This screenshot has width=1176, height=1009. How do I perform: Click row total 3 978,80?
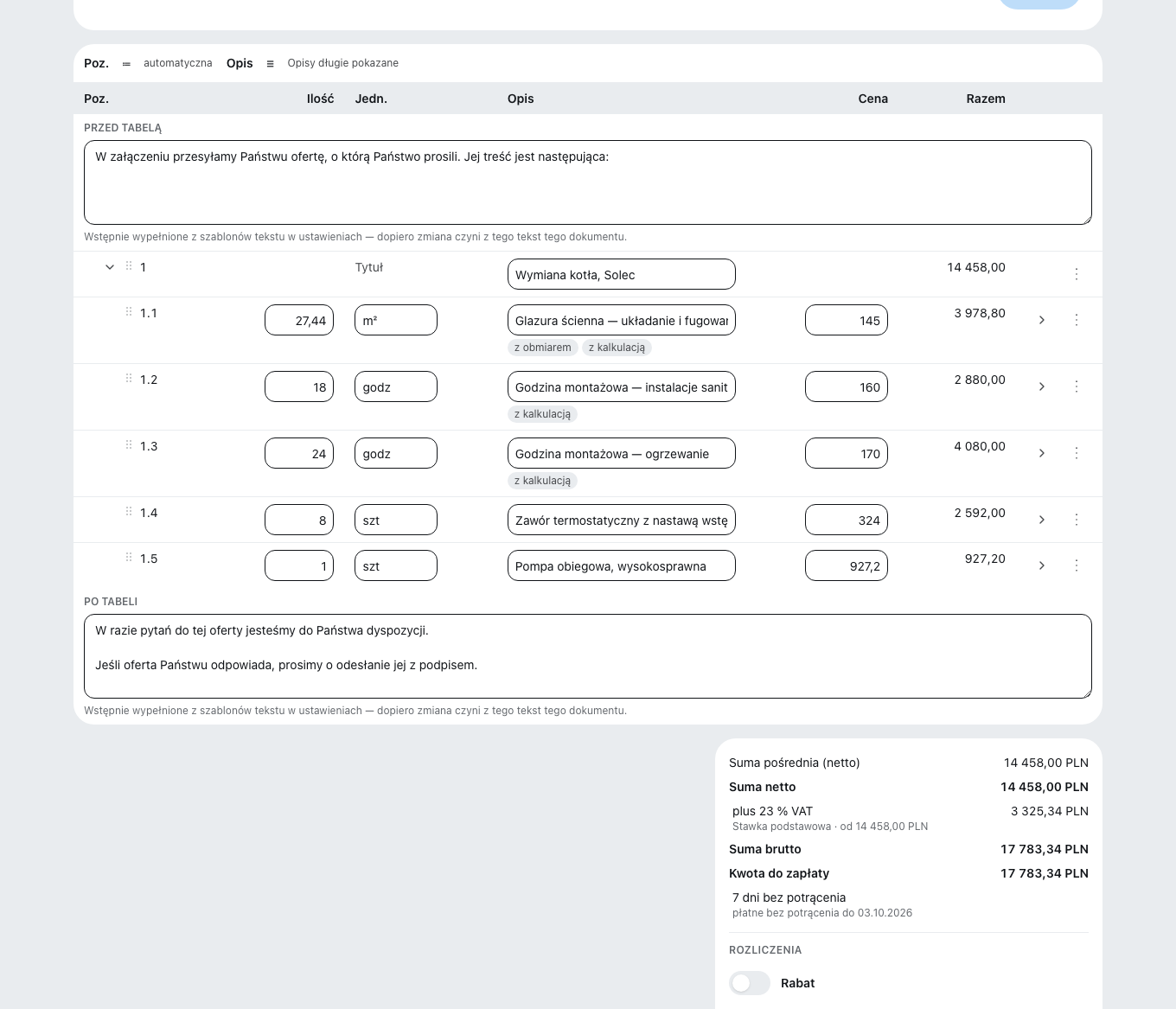980,313
